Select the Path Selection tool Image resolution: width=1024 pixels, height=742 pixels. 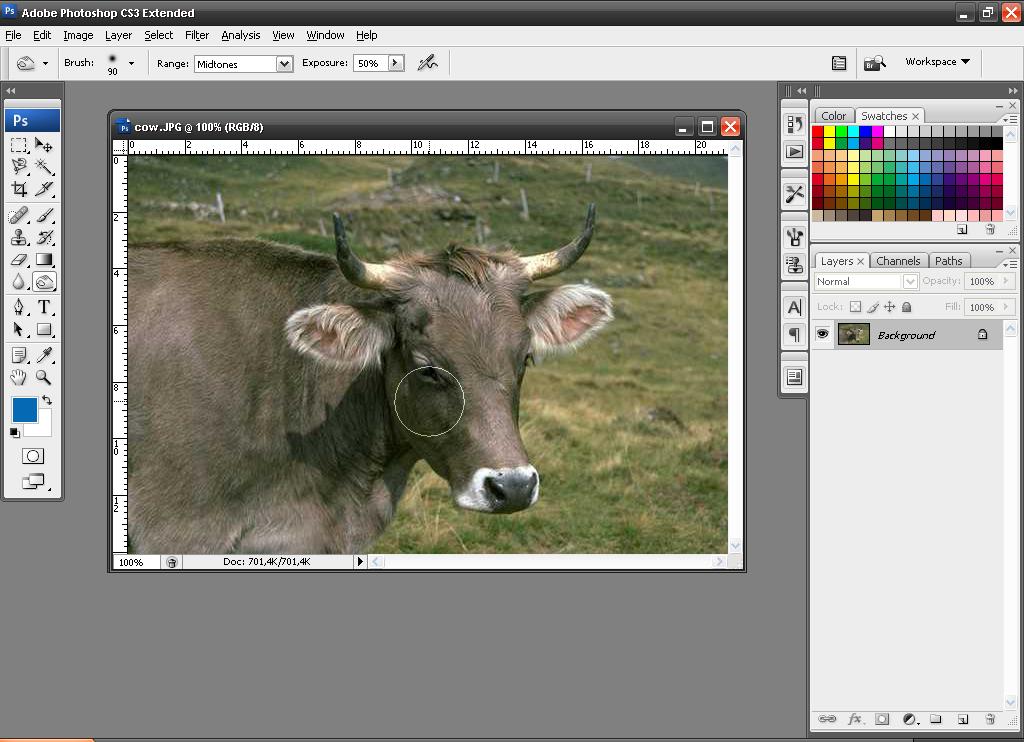click(19, 329)
